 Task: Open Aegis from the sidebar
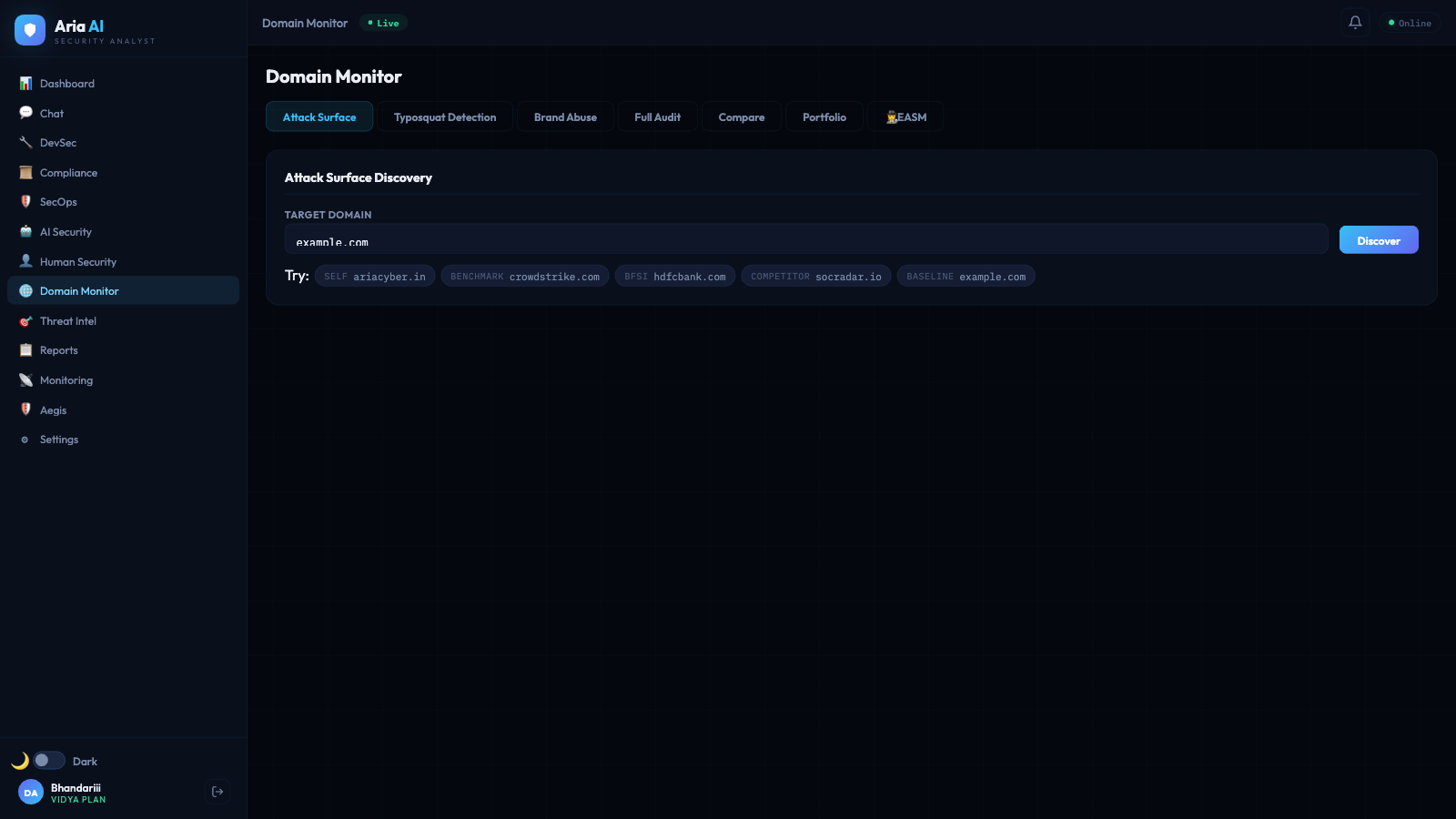click(123, 409)
